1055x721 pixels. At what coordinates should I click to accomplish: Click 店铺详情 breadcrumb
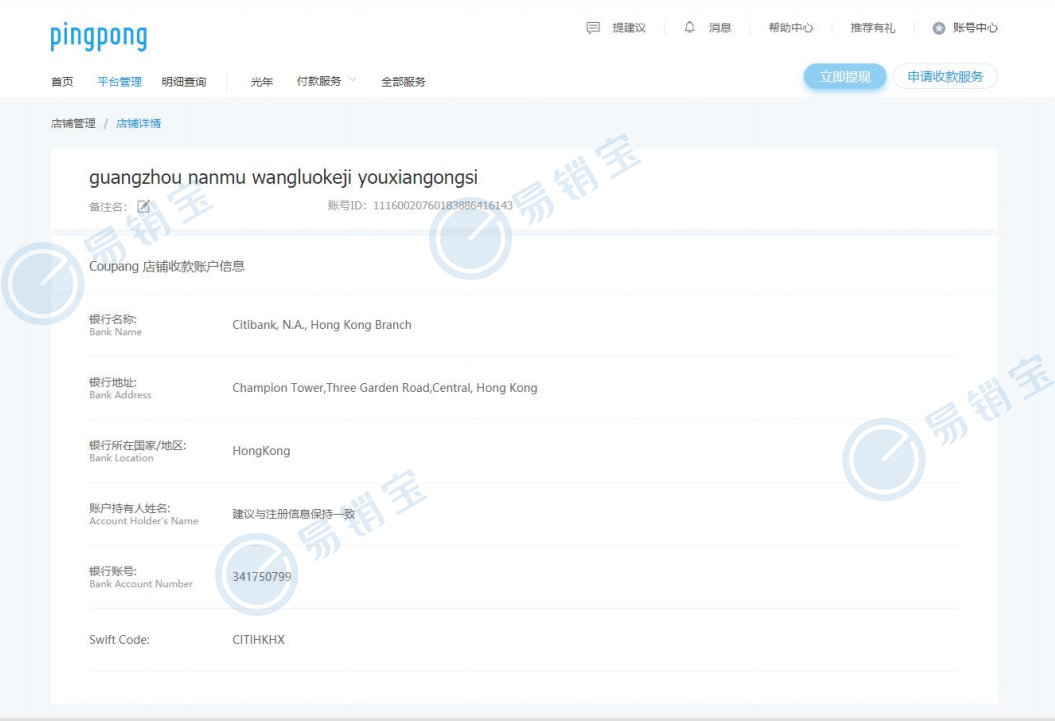(139, 123)
